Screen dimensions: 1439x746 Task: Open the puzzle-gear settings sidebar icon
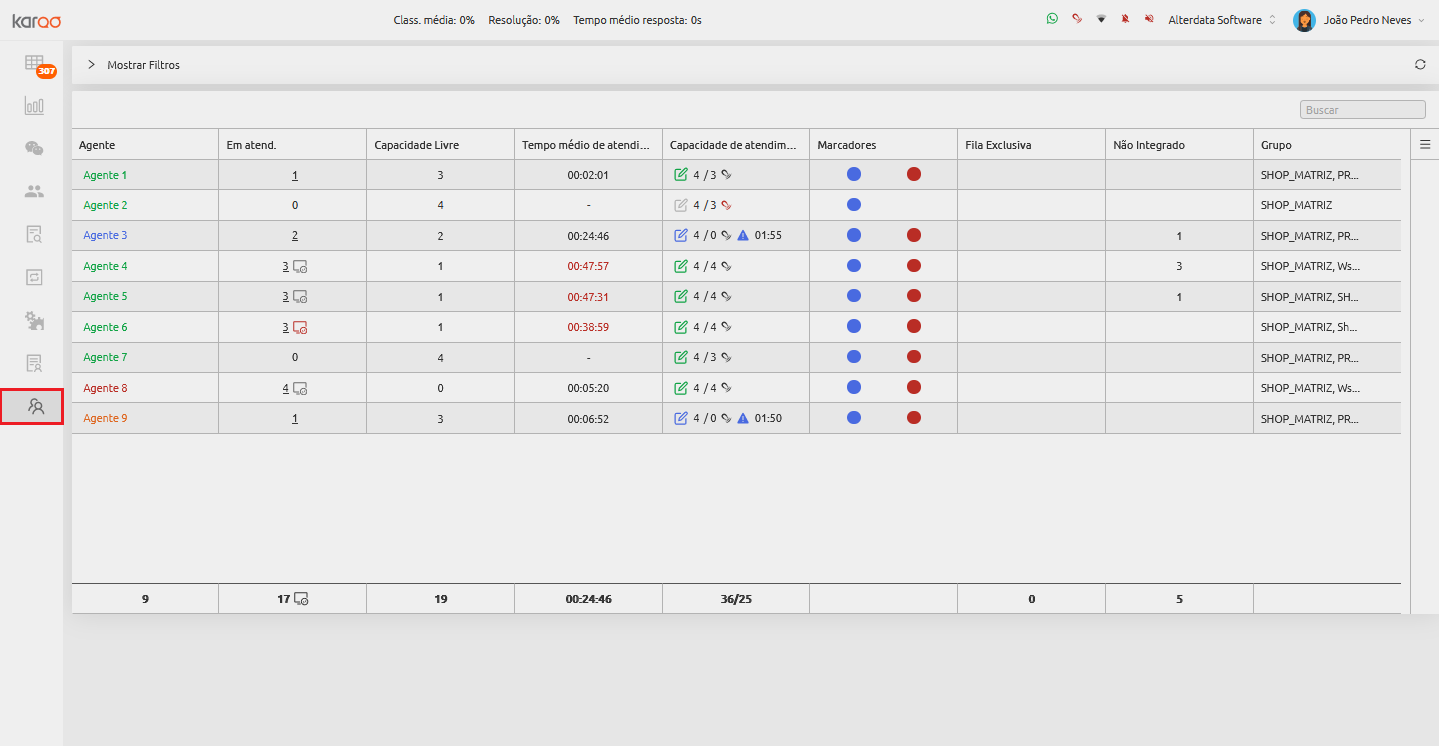tap(34, 320)
